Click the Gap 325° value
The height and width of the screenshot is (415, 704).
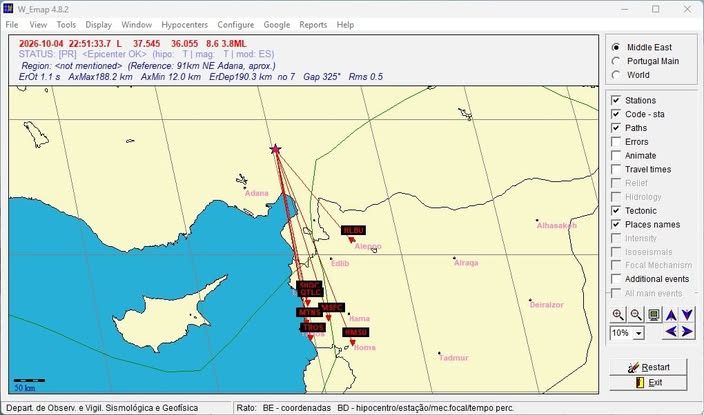[x=322, y=77]
